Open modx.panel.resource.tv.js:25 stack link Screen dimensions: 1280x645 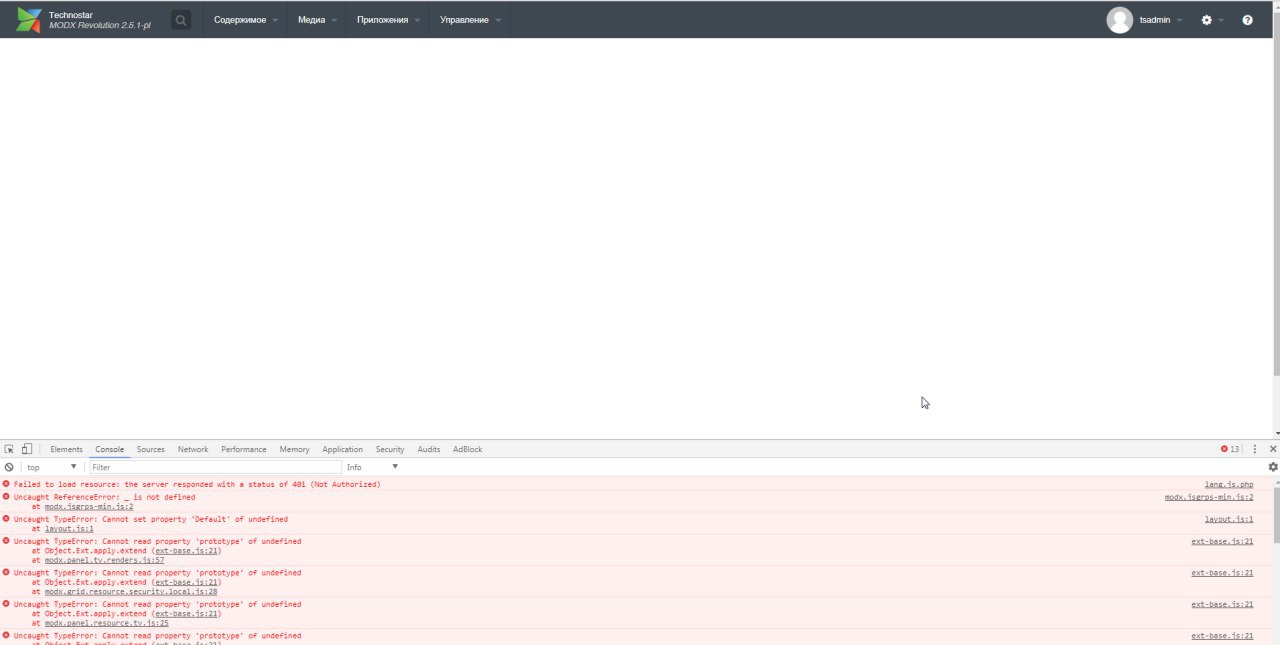click(x=107, y=622)
